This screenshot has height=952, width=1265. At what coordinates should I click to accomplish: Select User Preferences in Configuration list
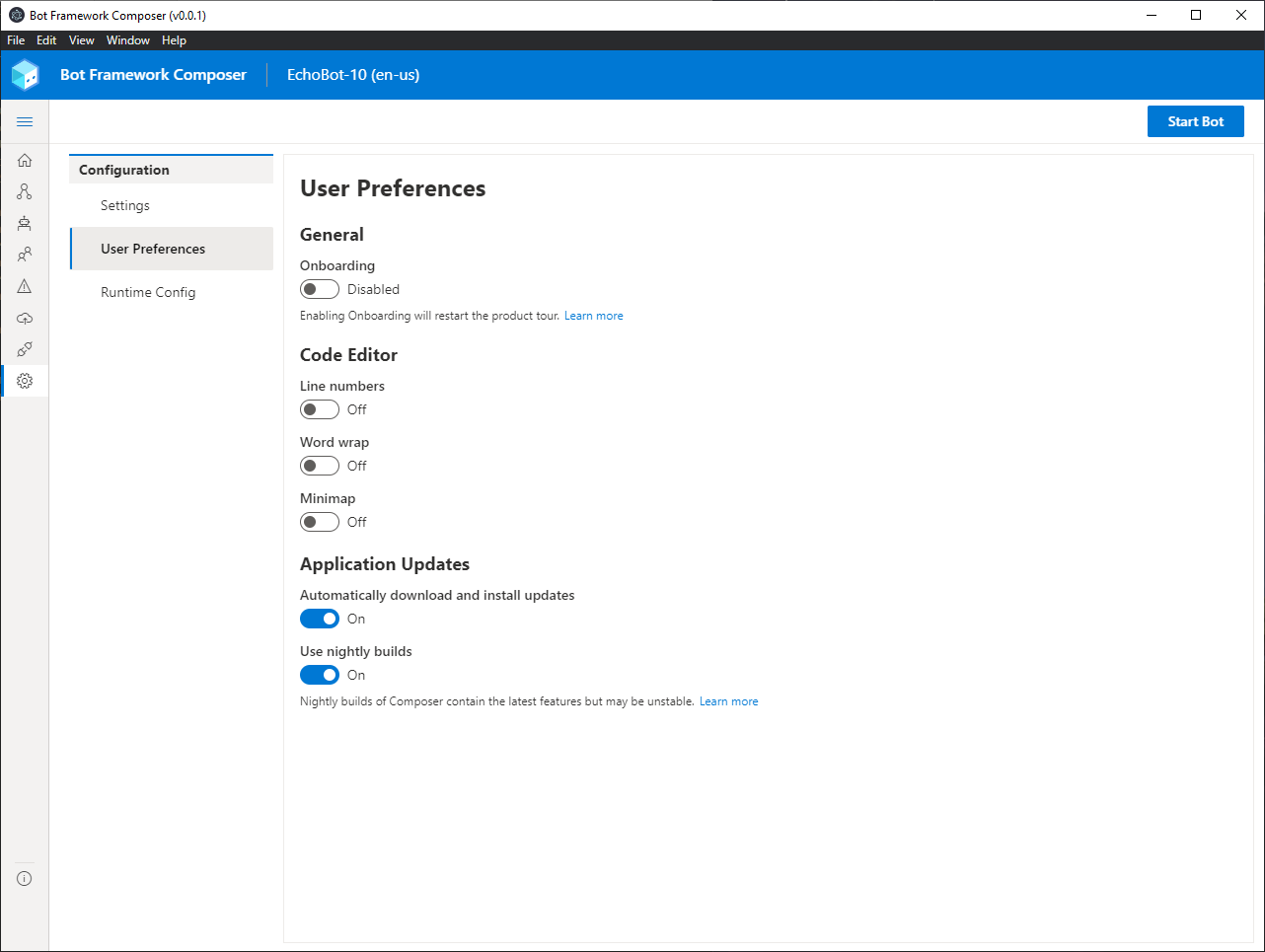click(x=172, y=249)
